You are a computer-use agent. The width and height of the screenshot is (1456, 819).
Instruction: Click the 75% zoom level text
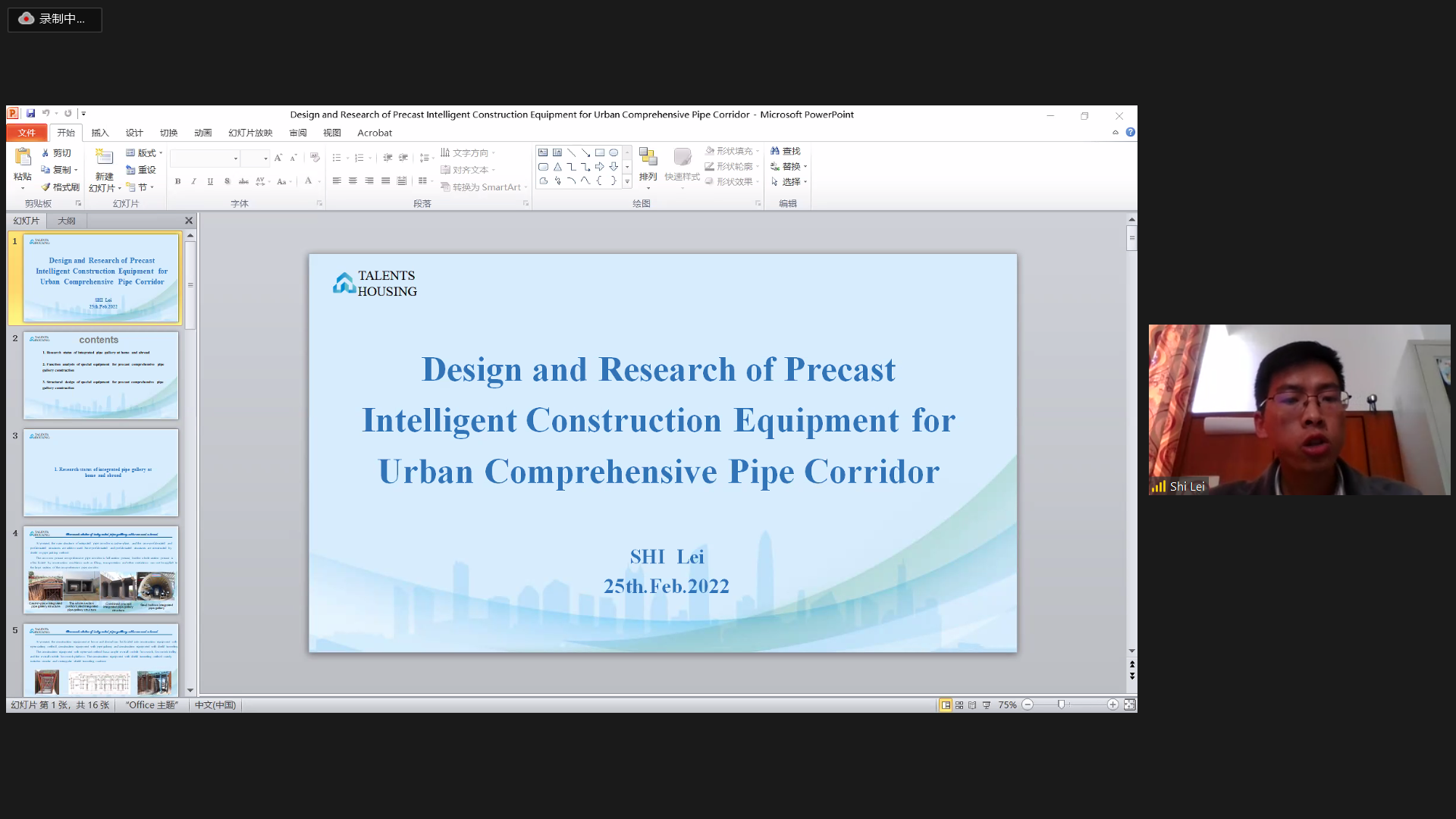1007,705
